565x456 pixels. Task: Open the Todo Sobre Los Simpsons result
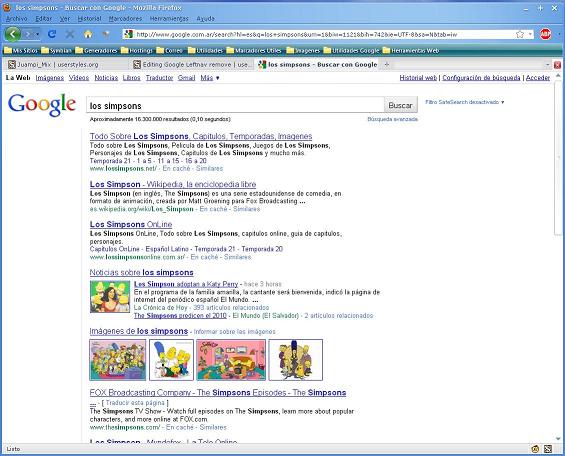[x=201, y=137]
